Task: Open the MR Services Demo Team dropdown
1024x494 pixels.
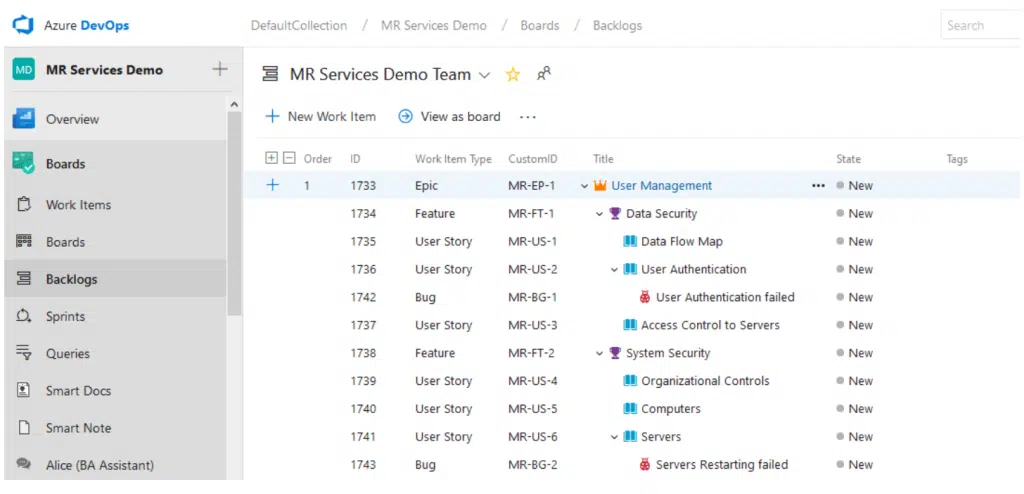Action: 485,75
